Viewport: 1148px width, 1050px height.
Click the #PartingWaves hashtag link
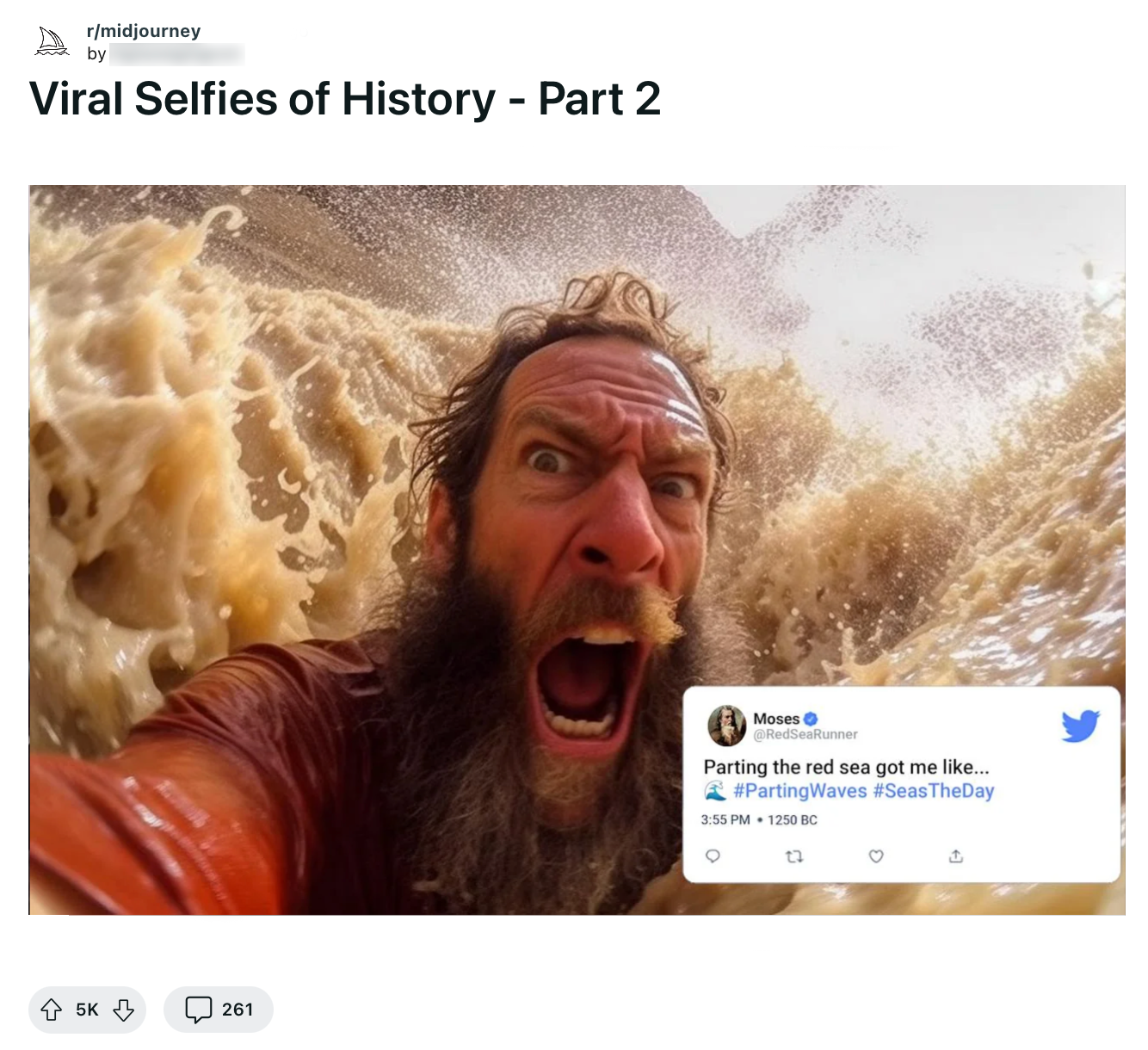pos(799,791)
